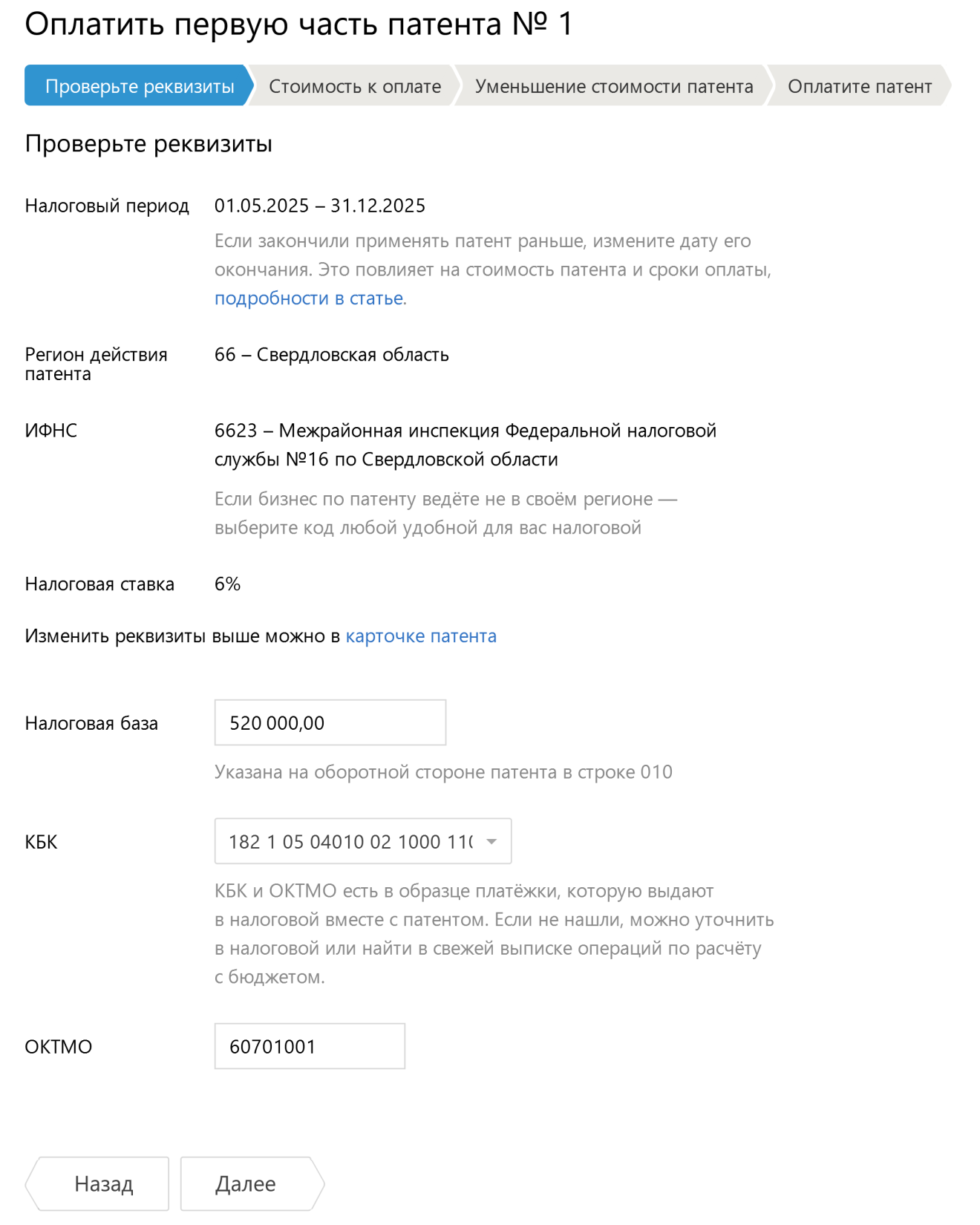Open the 'Стоимость к оплате' step
The image size is (980, 1225).
tap(354, 86)
